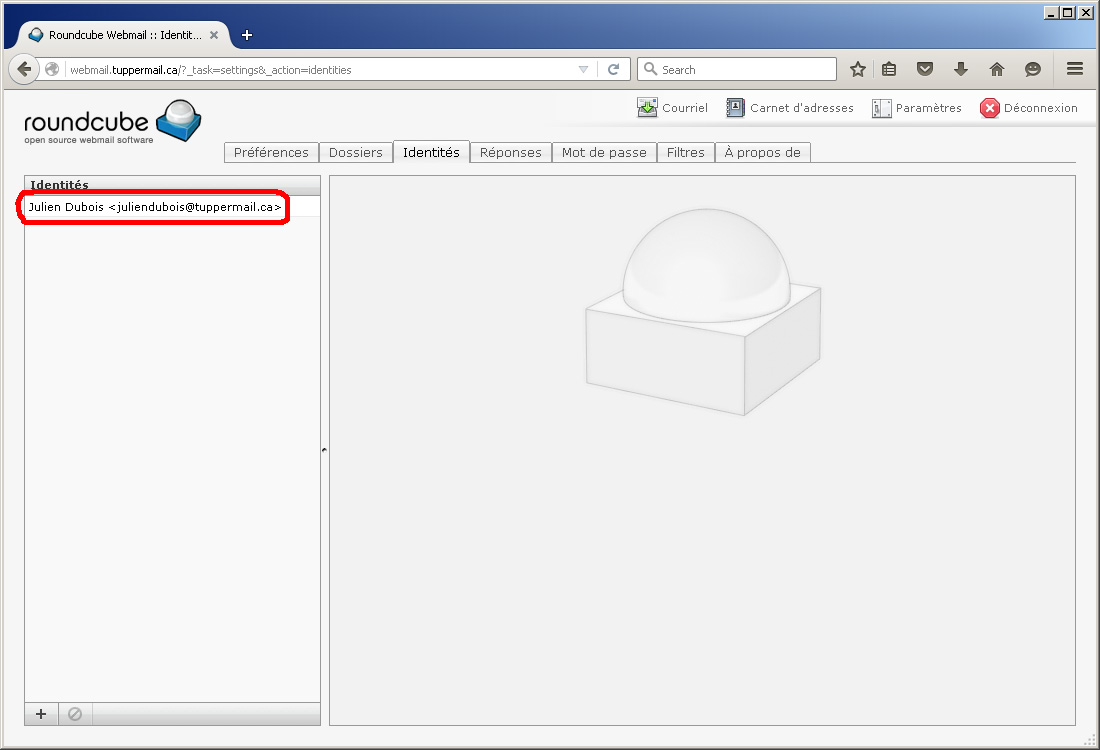This screenshot has height=750, width=1100.
Task: Click the browser back button
Action: pyautogui.click(x=23, y=69)
